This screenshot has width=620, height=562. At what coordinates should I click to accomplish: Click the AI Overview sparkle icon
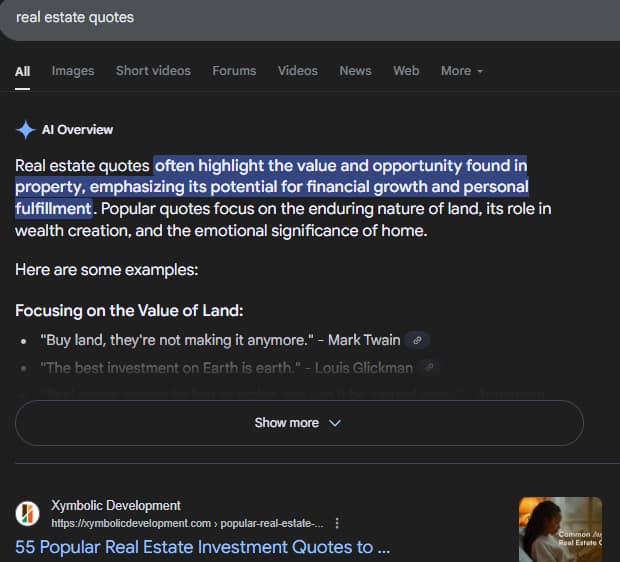[x=26, y=130]
